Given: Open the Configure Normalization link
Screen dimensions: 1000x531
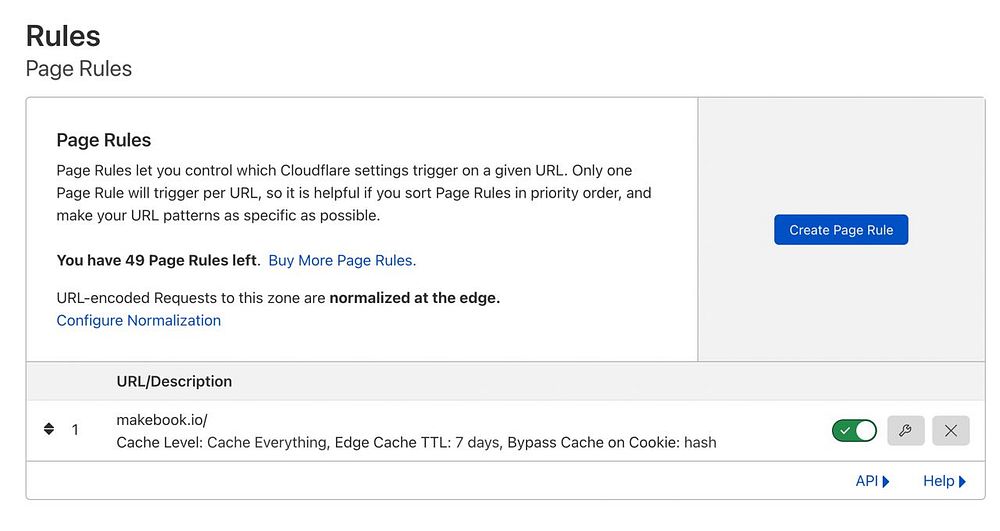Looking at the screenshot, I should tap(139, 320).
